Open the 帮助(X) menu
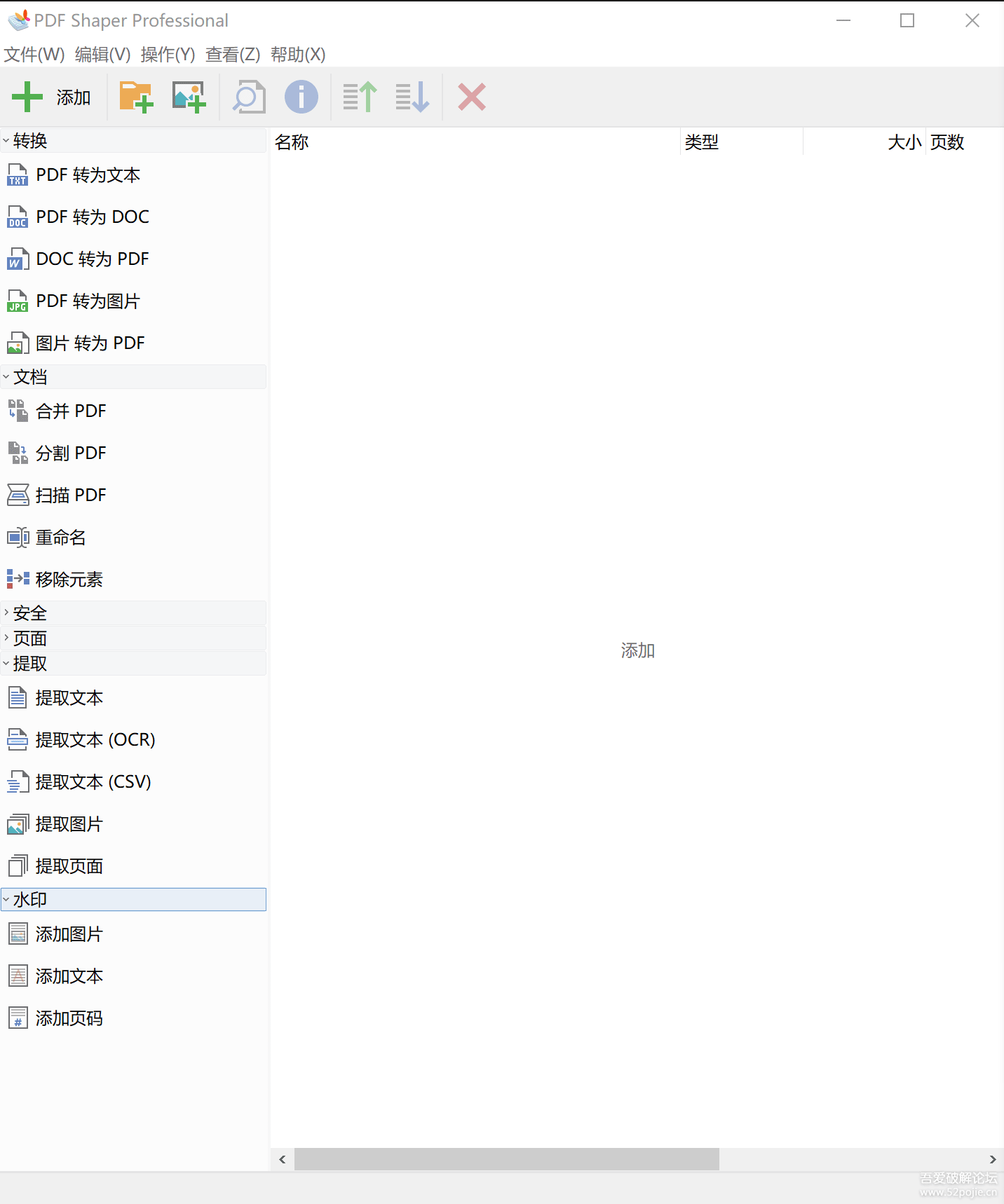 [298, 54]
